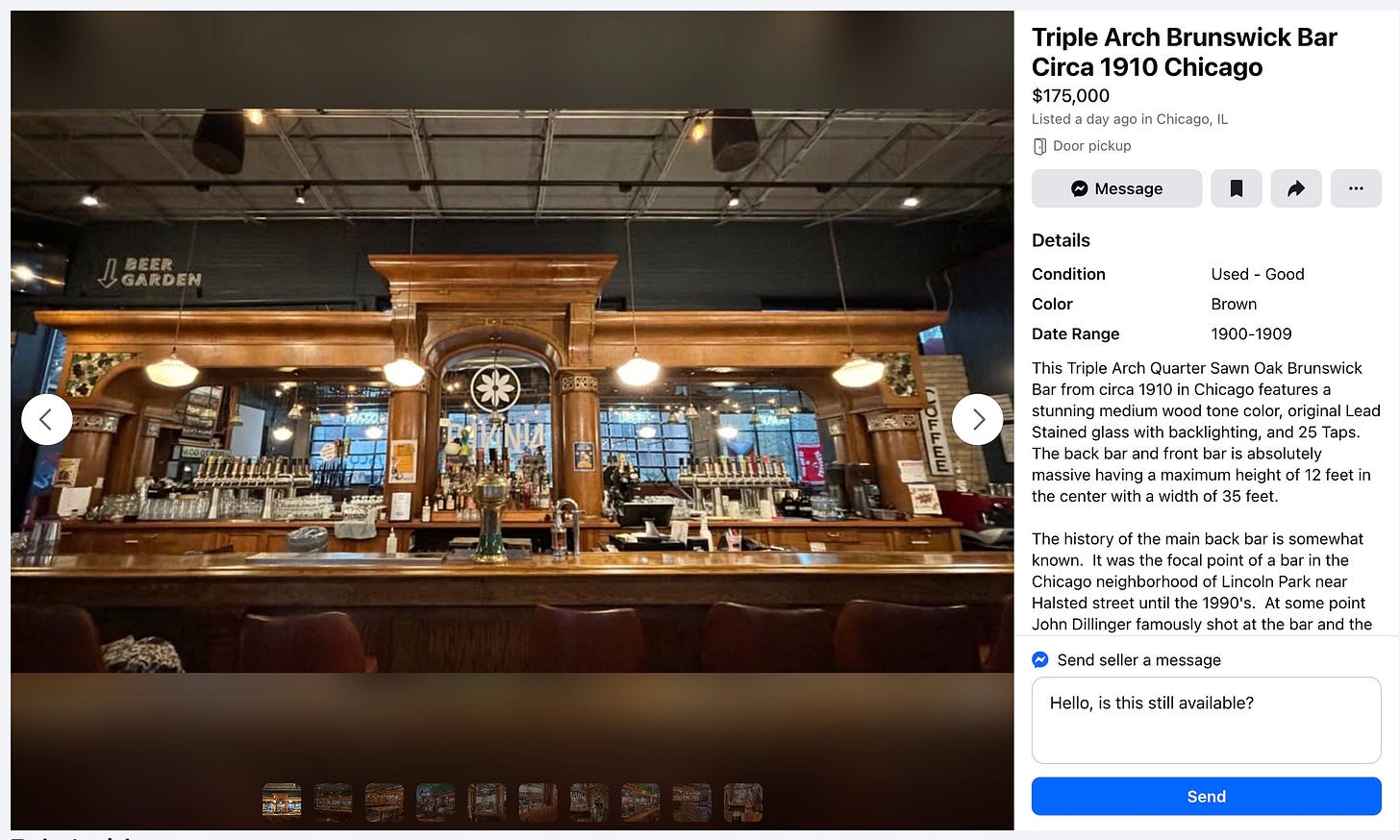Select the fifth photo thumbnail

[487, 802]
